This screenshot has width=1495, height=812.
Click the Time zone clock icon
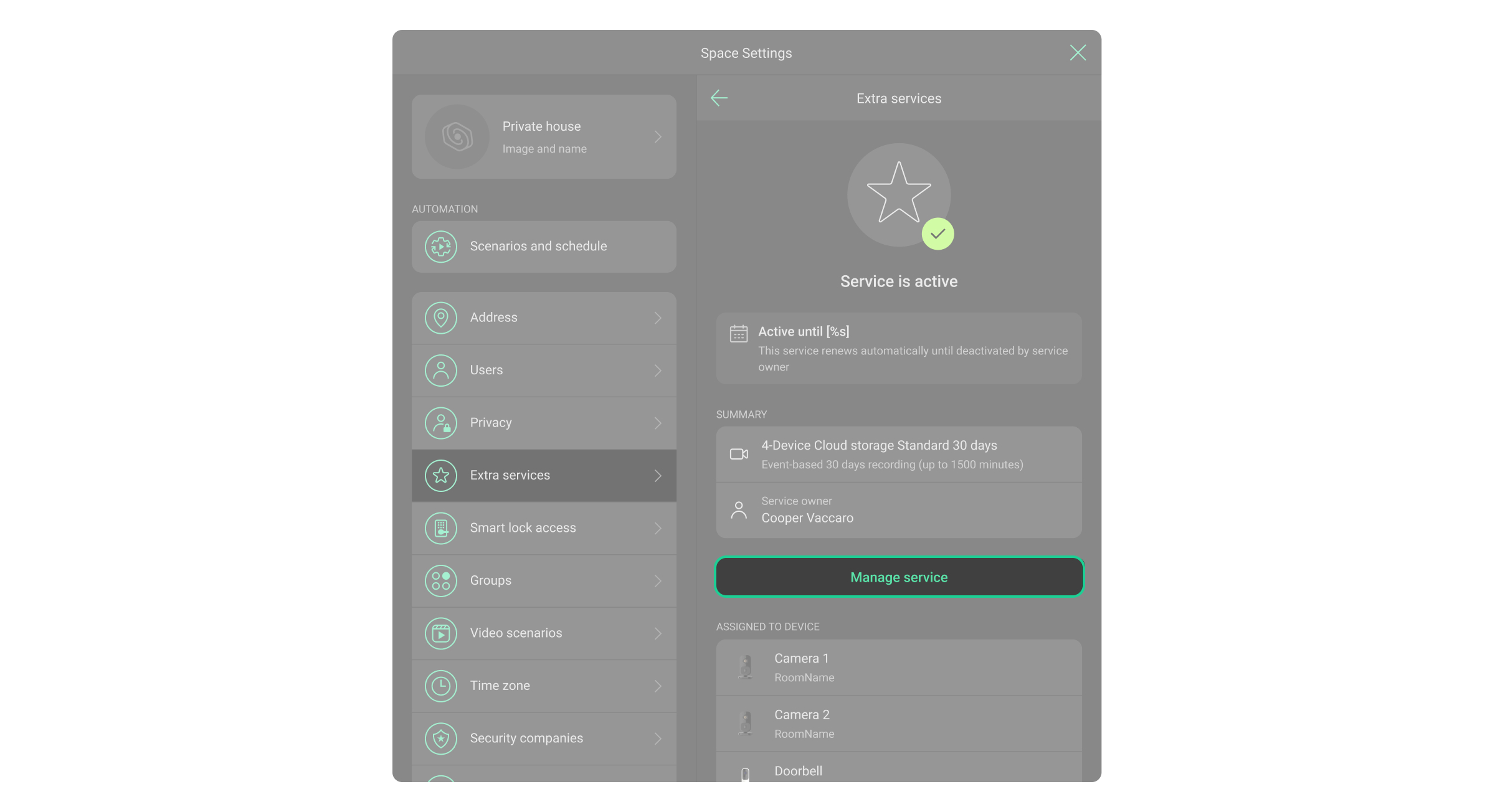[x=441, y=686]
